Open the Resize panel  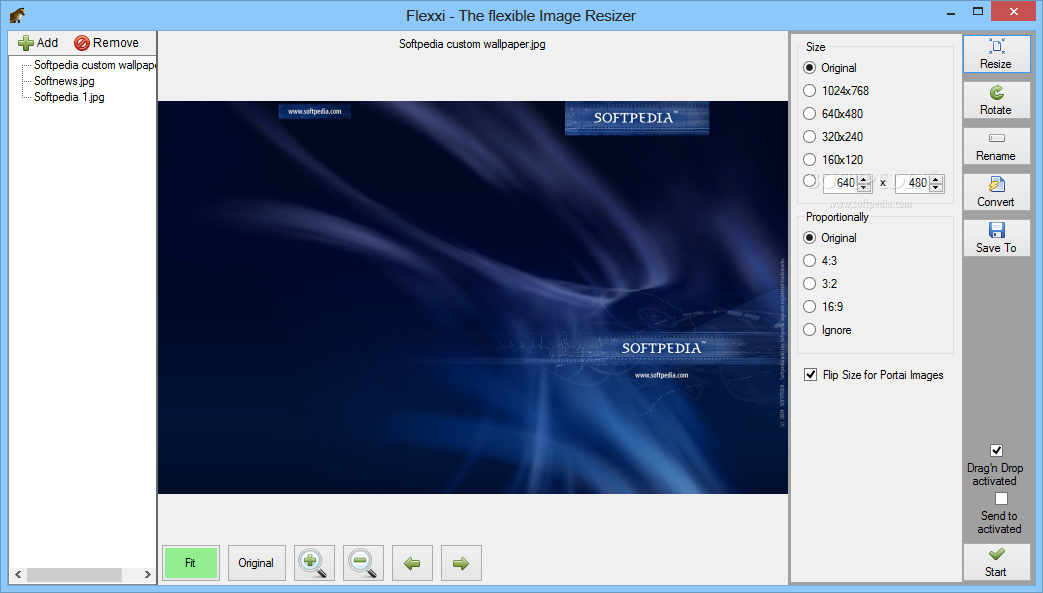coord(996,54)
